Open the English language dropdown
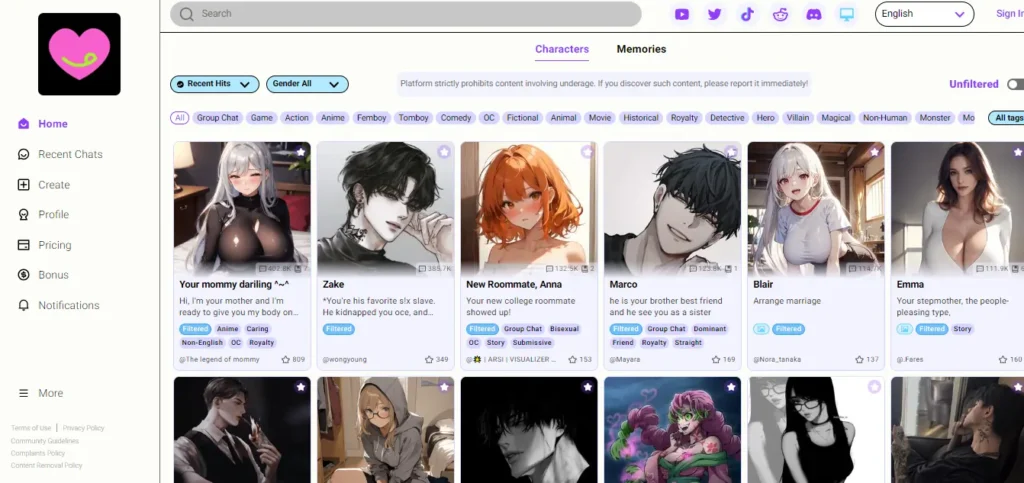This screenshot has width=1024, height=483. [x=924, y=14]
